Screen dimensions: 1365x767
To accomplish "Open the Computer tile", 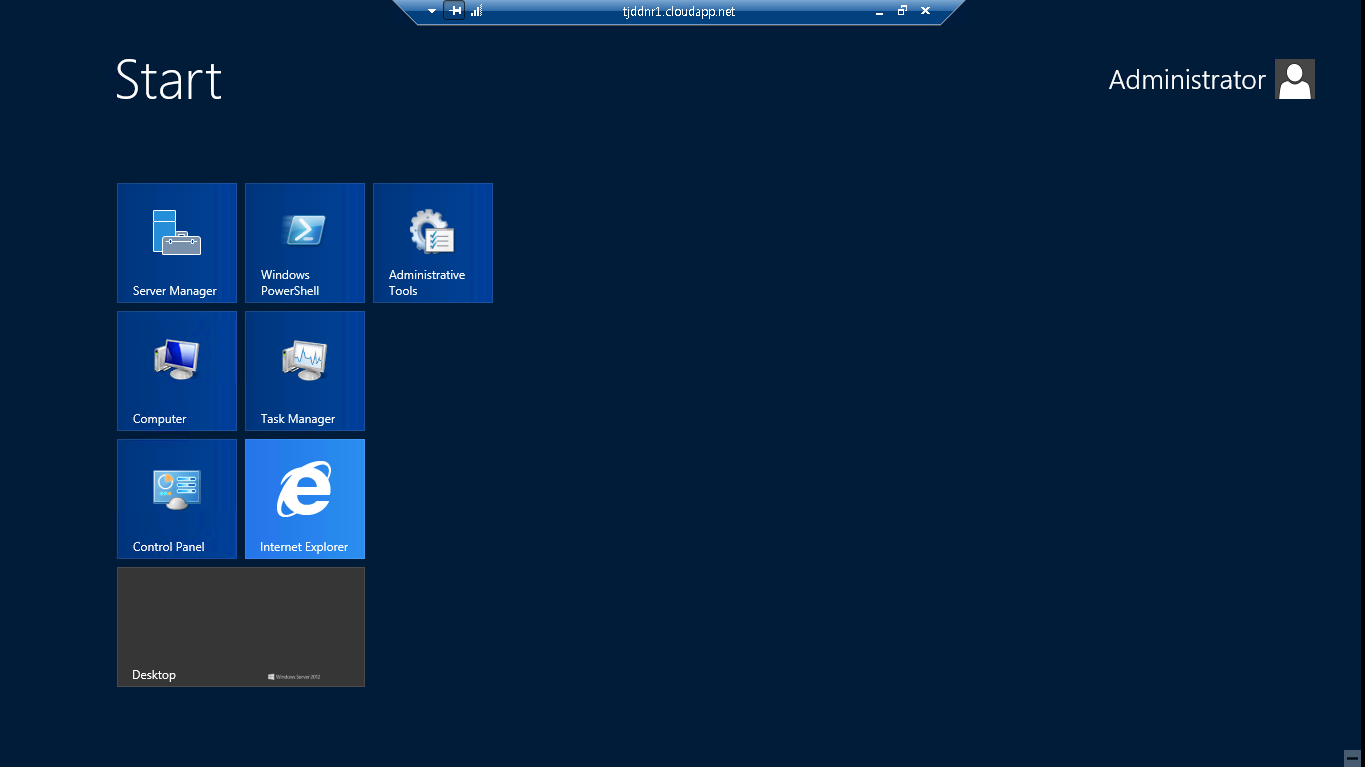I will 177,371.
